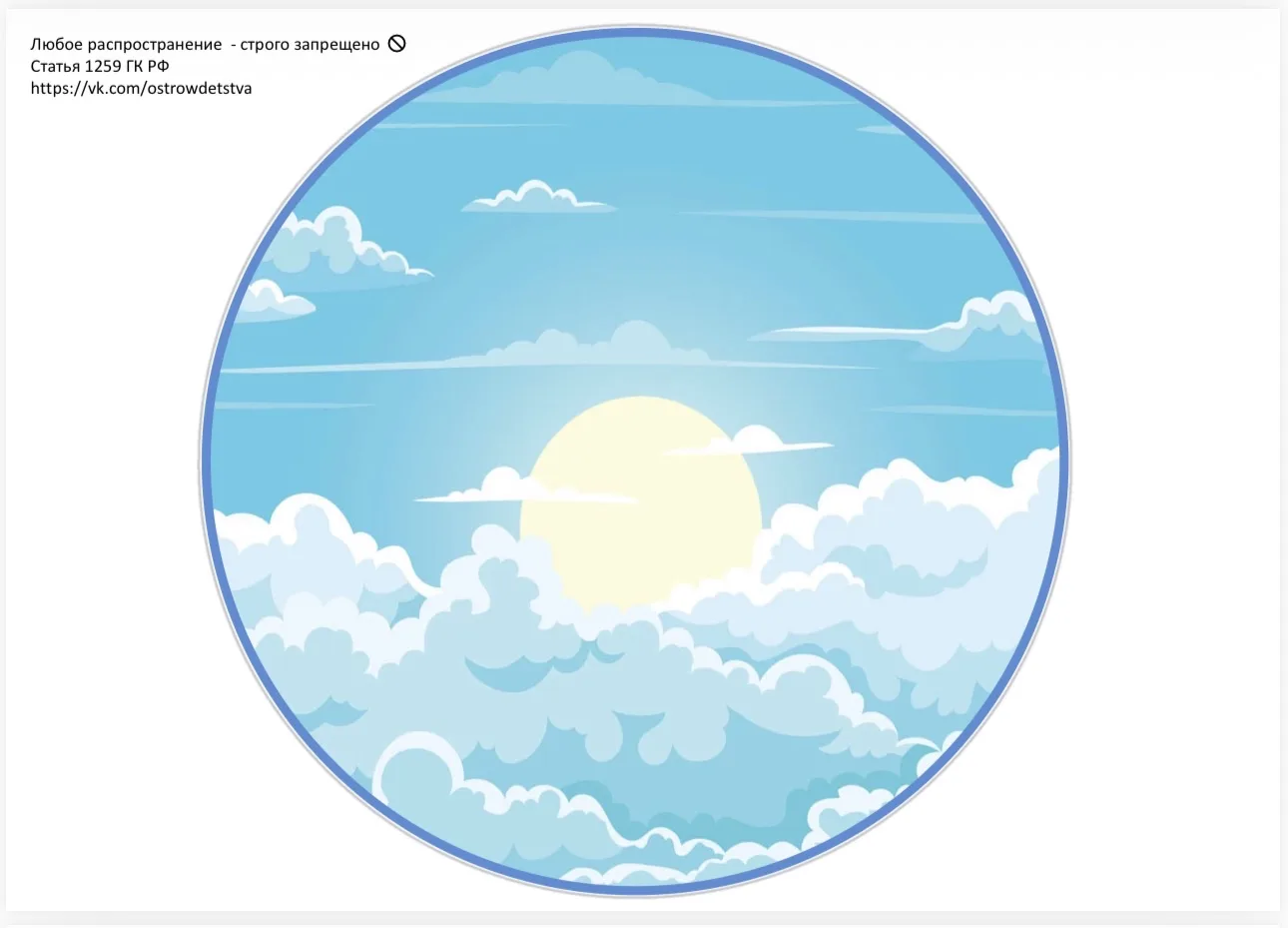Click the prohibition sign icon after 'запрещено'
Screen dimensions: 1288x928
coord(396,43)
